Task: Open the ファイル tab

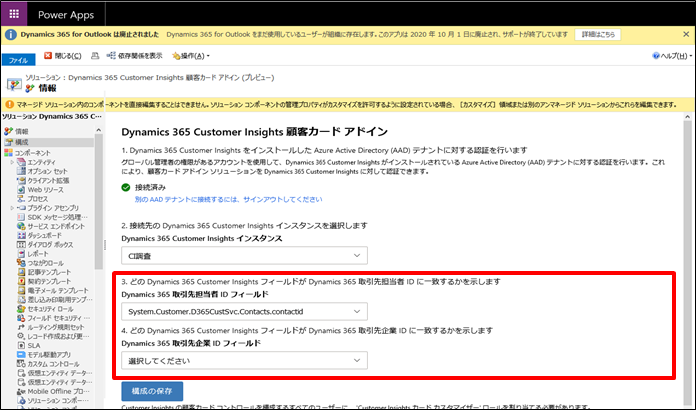Action: pos(18,60)
